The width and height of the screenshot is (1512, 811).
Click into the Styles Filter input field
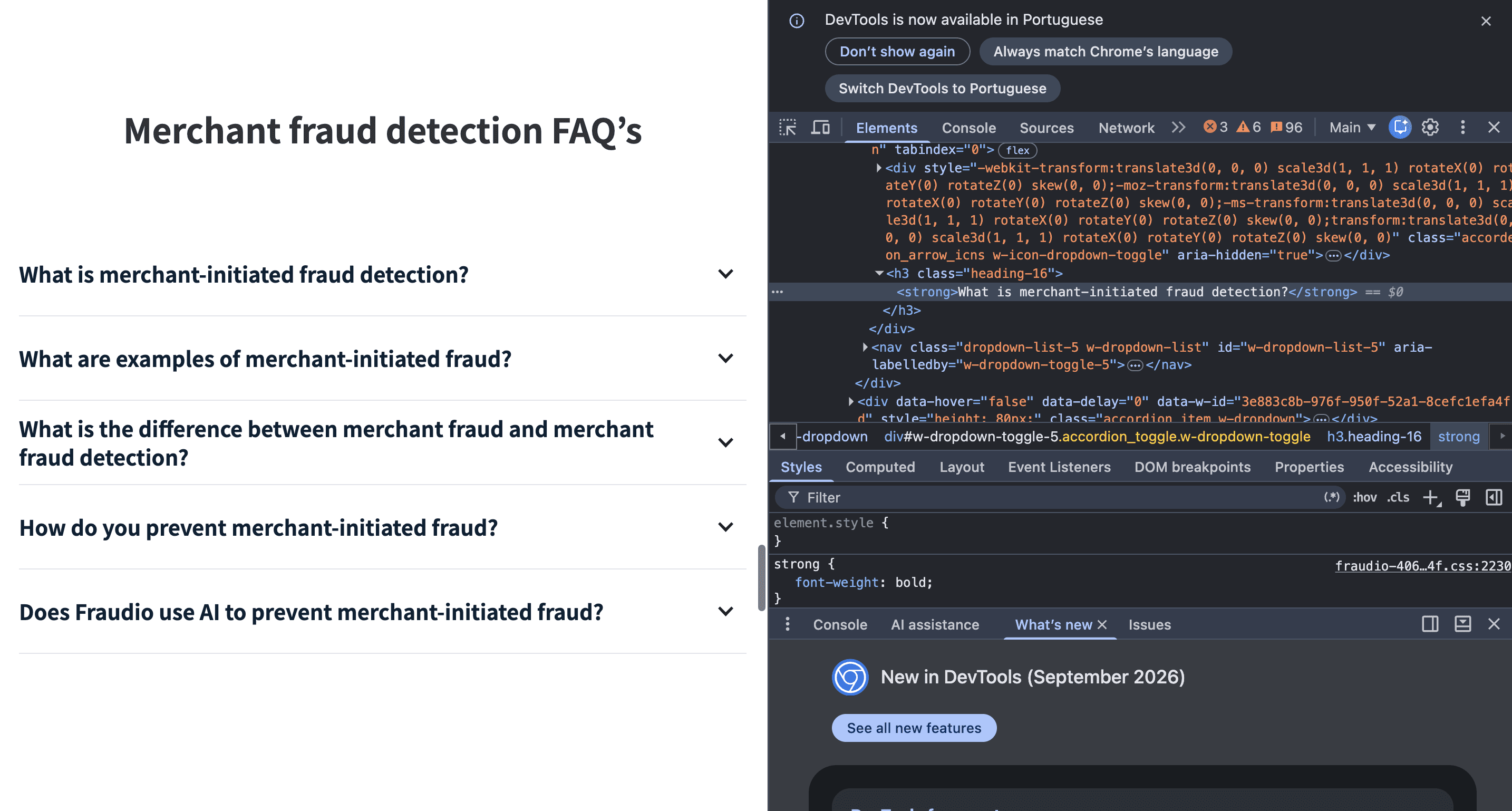[x=1057, y=497]
